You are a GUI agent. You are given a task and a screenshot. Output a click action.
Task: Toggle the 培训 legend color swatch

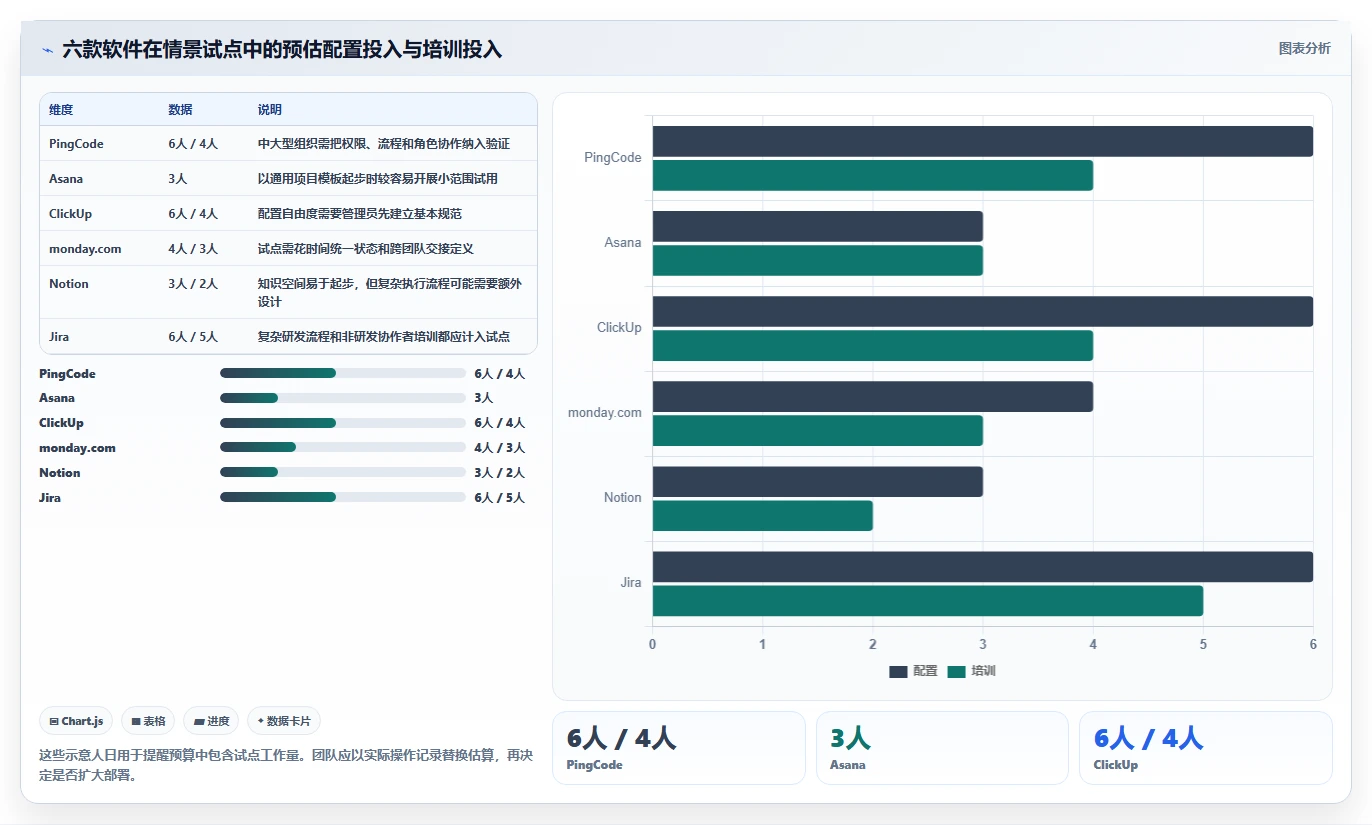[x=957, y=671]
